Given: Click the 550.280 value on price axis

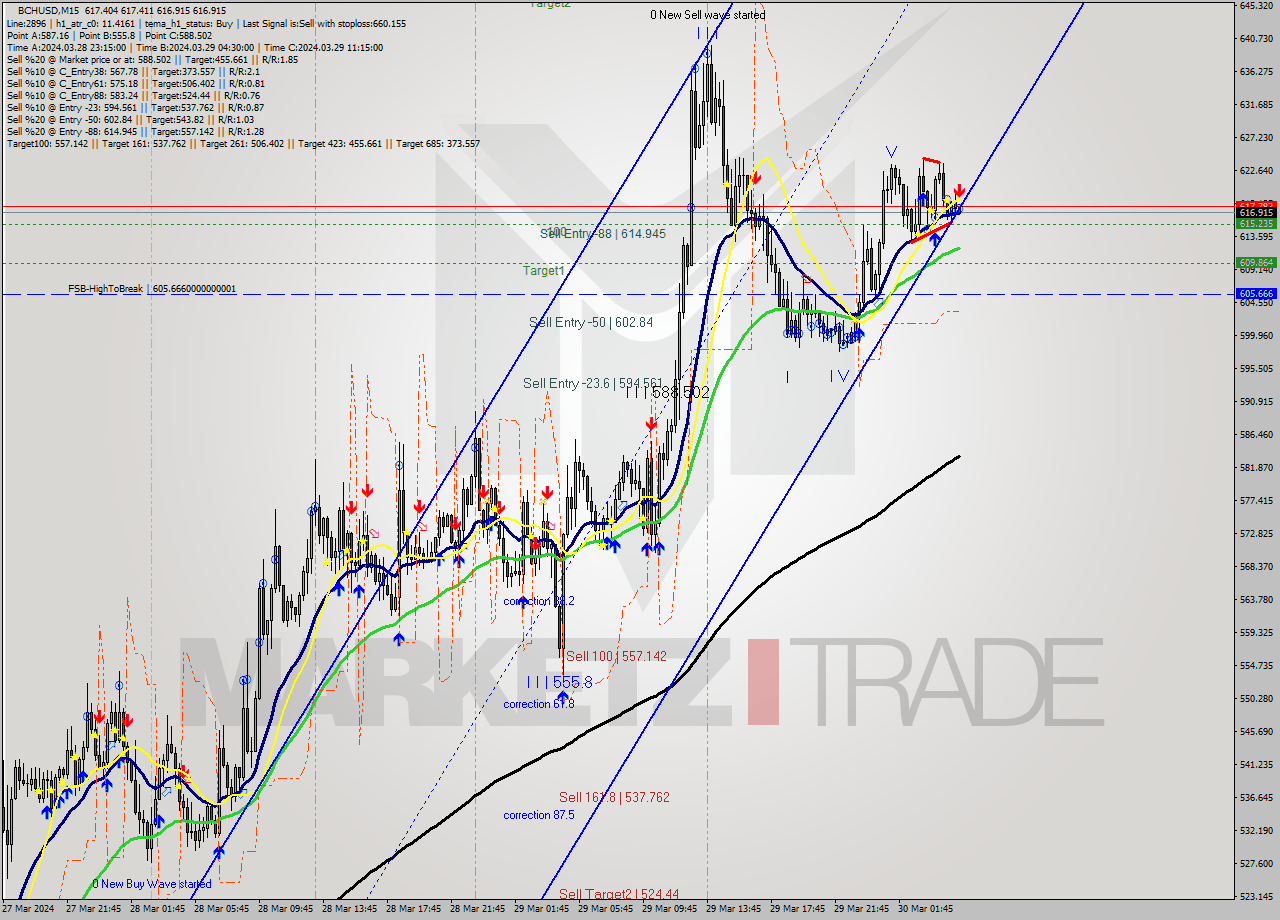Looking at the screenshot, I should tap(1255, 698).
